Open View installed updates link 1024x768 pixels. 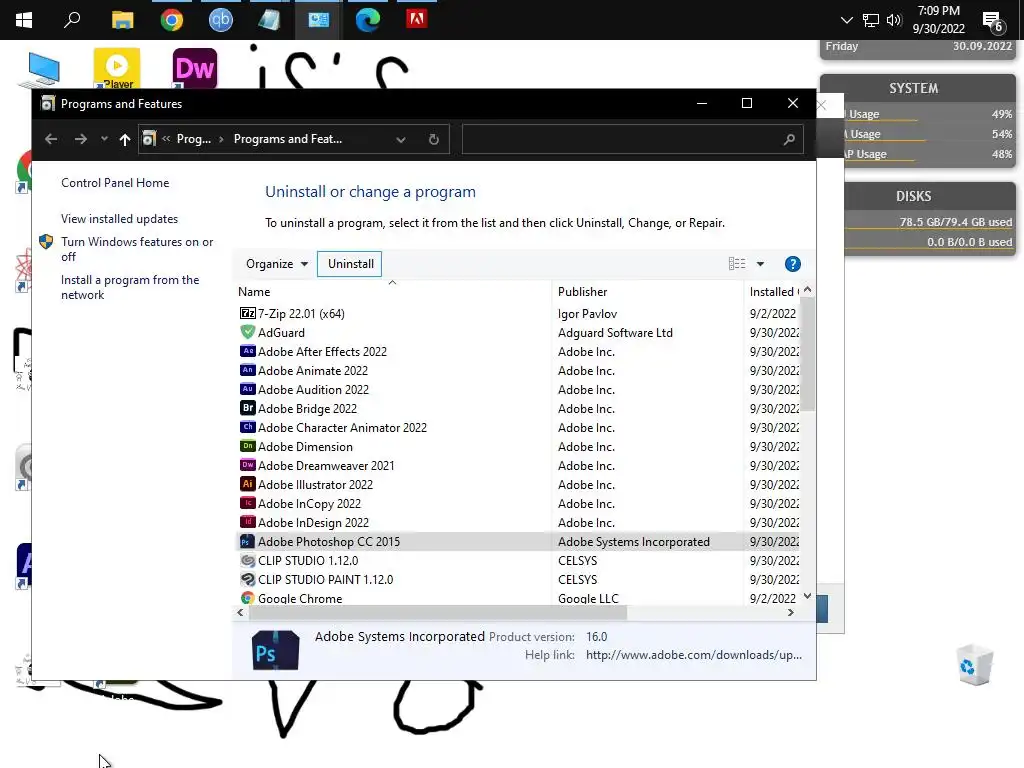pyautogui.click(x=120, y=219)
